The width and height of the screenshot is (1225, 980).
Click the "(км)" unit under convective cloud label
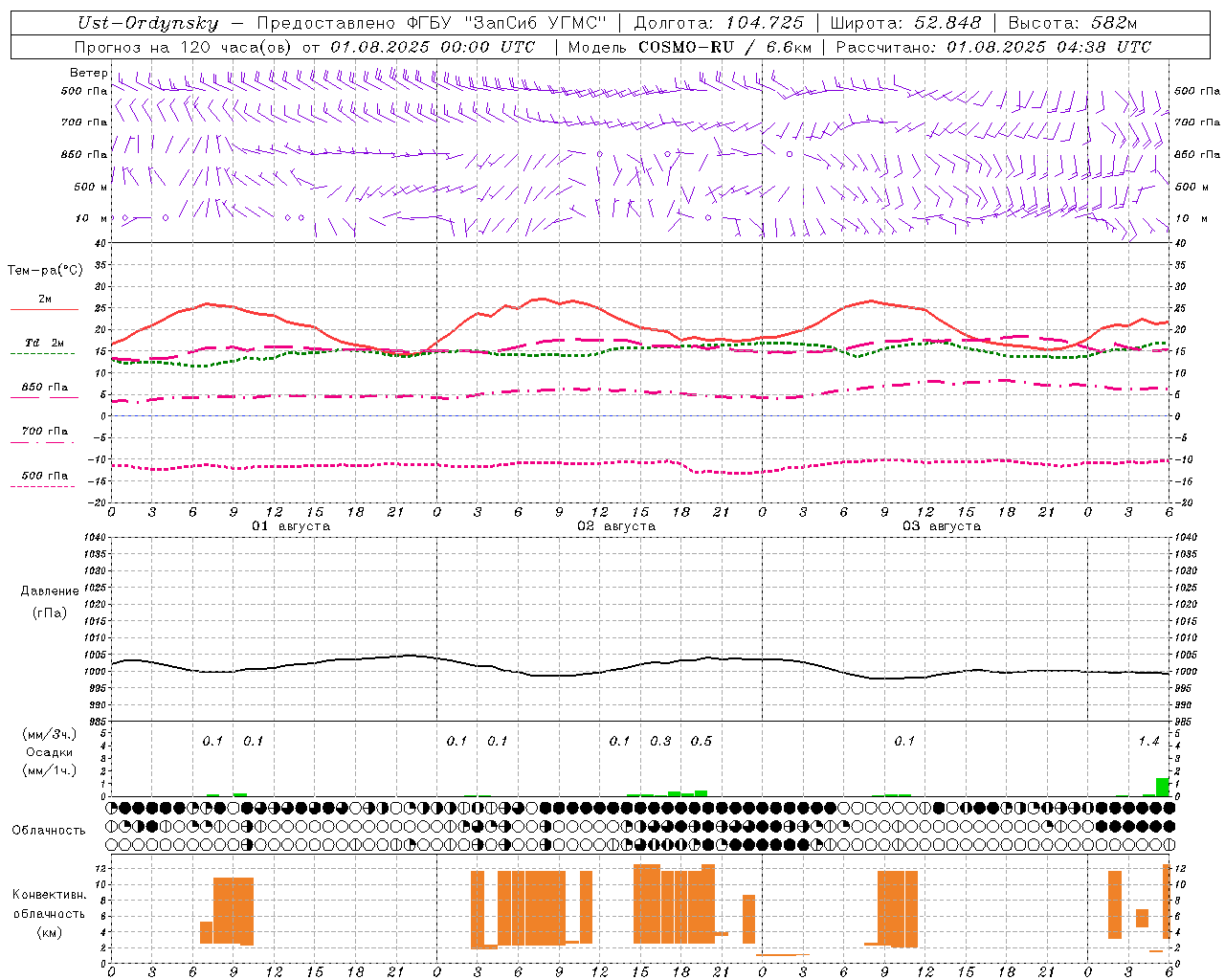(x=49, y=931)
